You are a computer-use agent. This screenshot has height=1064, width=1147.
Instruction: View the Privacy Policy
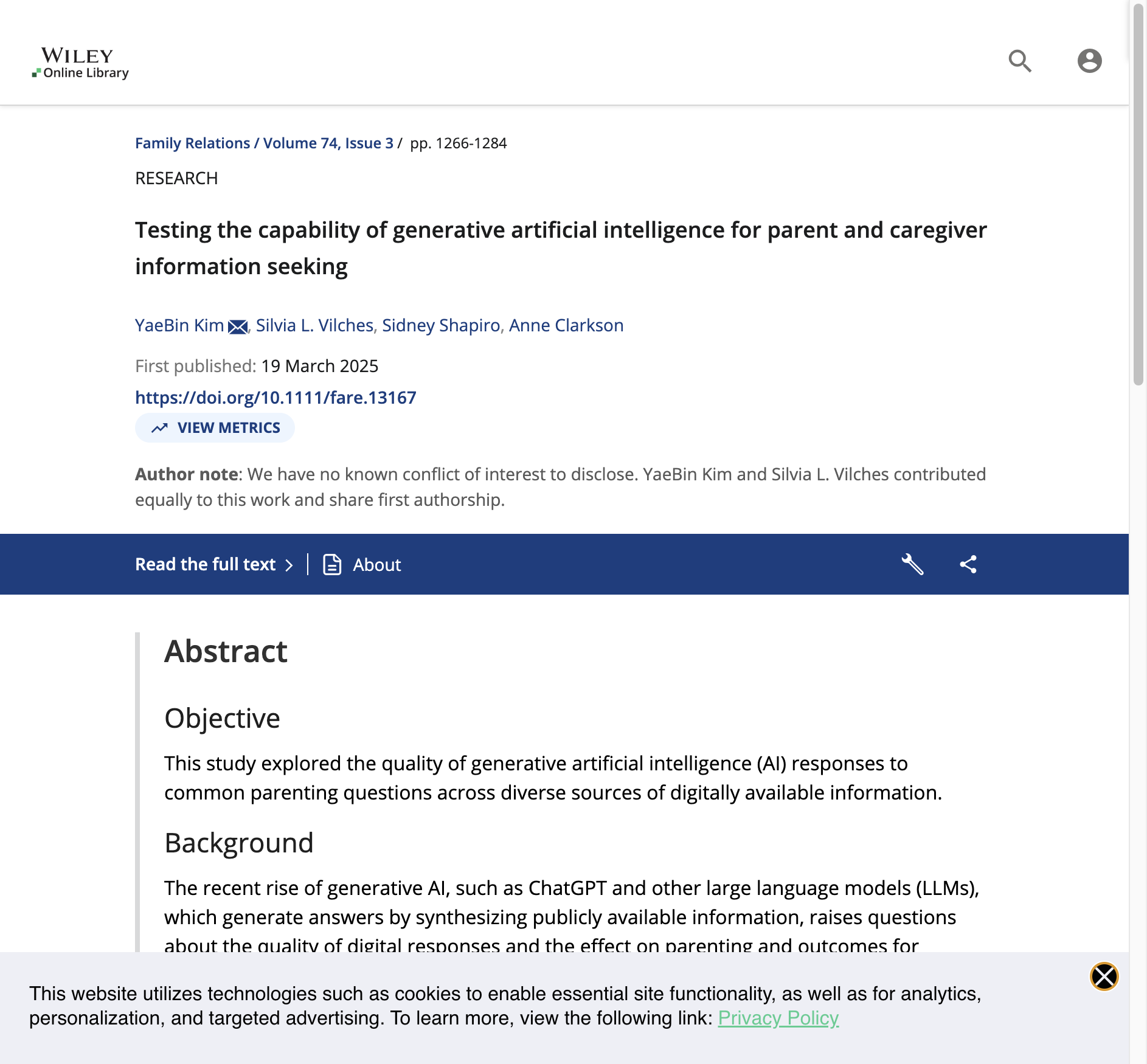point(779,1018)
